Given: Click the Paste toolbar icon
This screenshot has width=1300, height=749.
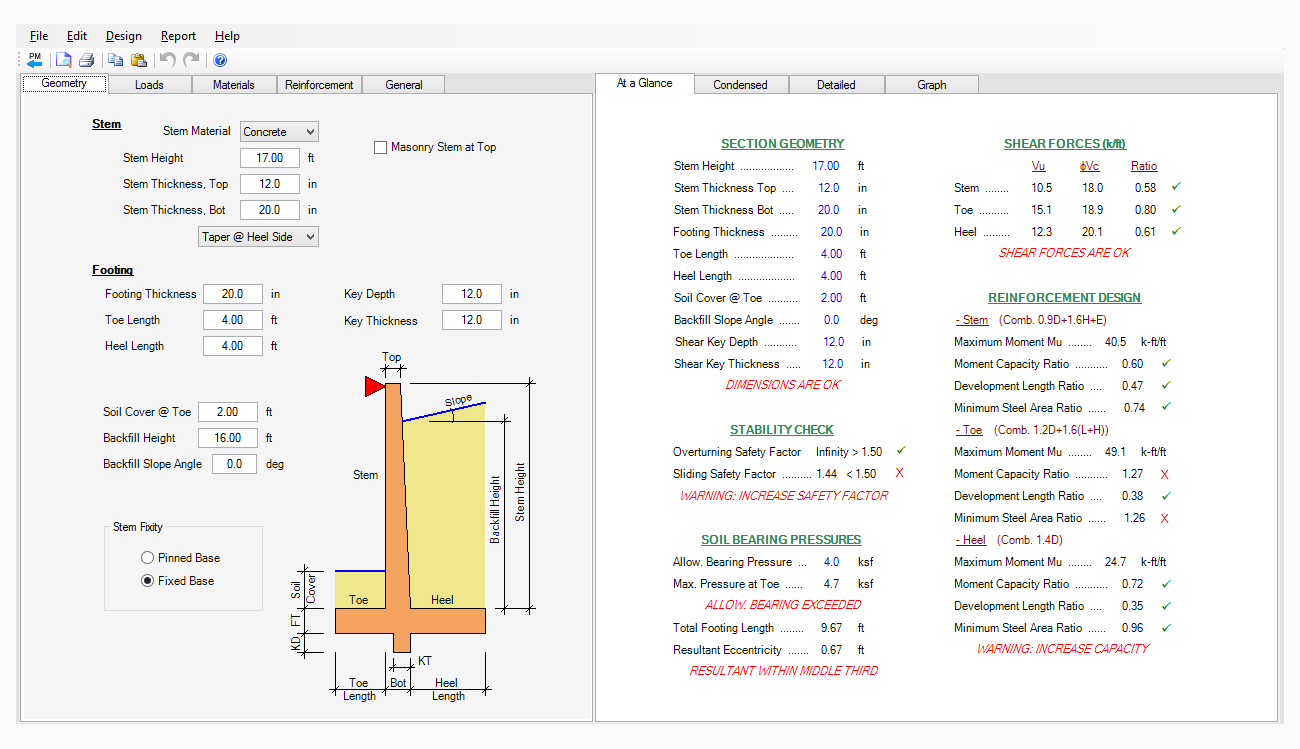Looking at the screenshot, I should click(x=138, y=59).
